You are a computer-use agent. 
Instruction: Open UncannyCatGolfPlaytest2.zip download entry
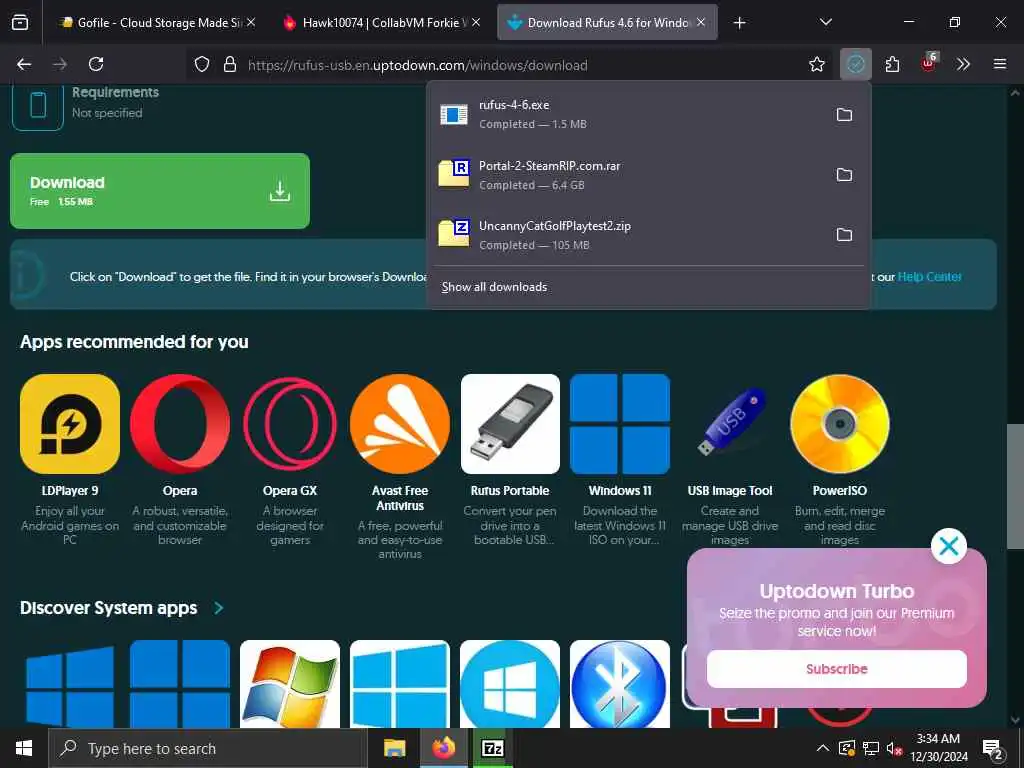[x=627, y=235]
